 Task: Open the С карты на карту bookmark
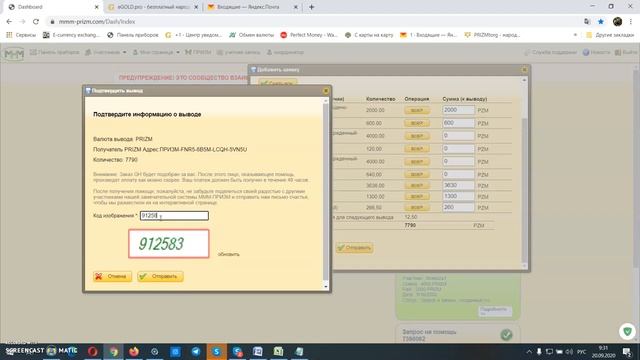[x=369, y=35]
